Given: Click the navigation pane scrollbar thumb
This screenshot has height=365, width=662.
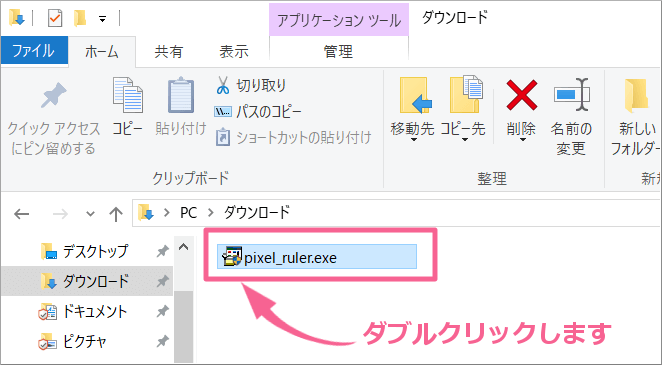Looking at the screenshot, I should [x=183, y=326].
